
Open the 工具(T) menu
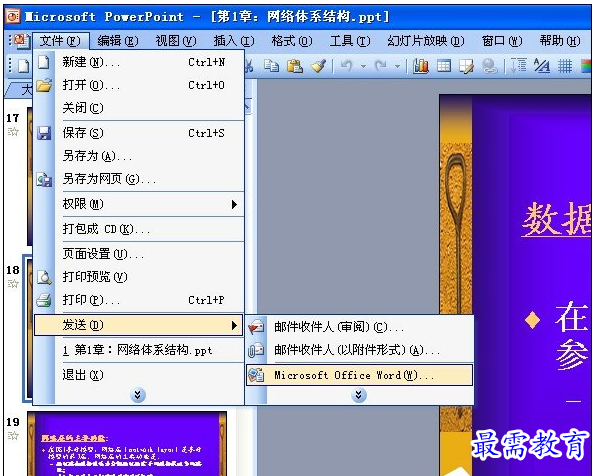click(x=349, y=41)
